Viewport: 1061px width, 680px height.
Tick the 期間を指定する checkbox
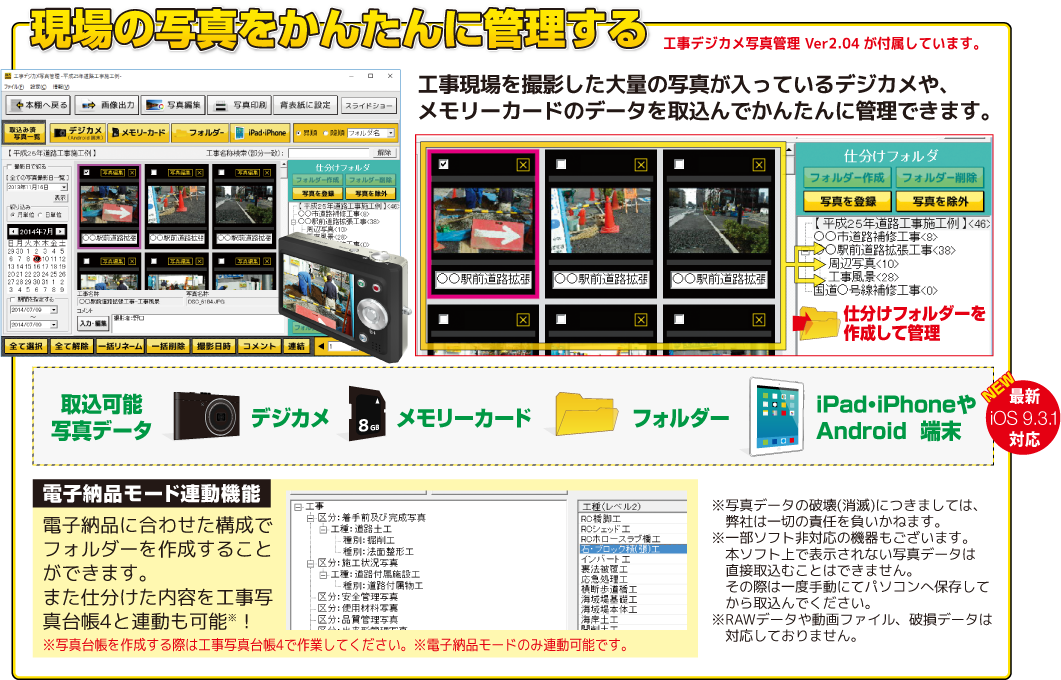tap(12, 299)
